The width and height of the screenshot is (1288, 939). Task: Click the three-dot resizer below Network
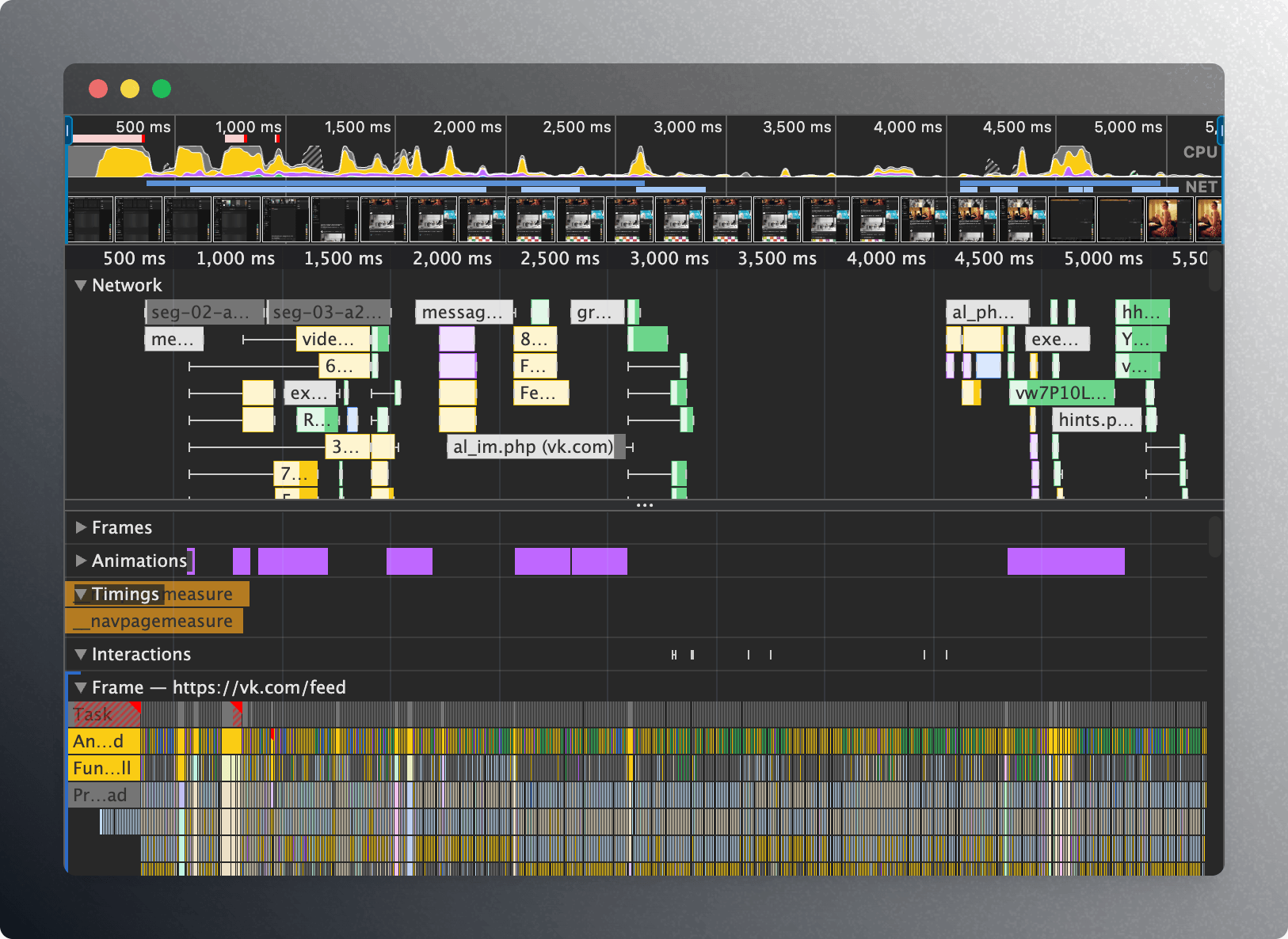pos(644,505)
